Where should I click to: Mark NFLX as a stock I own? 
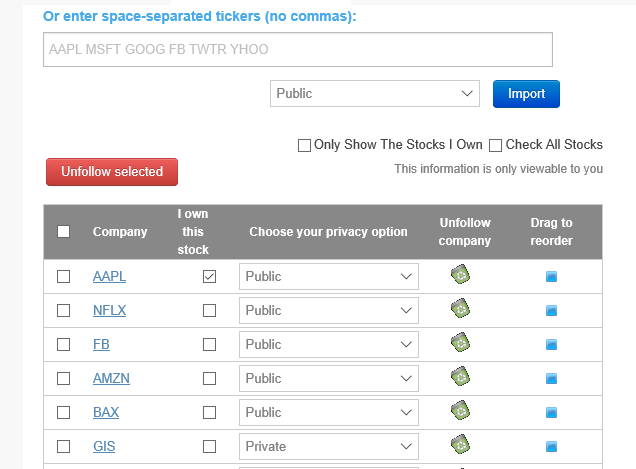click(209, 311)
